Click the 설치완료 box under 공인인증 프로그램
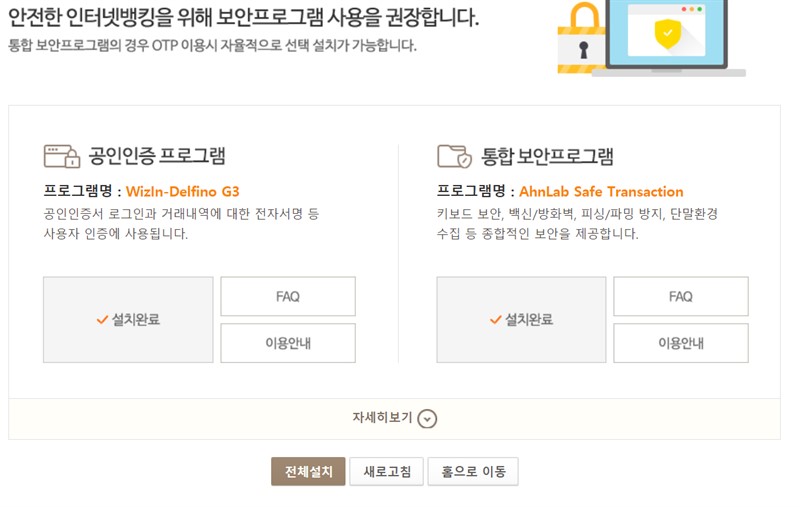 (128, 320)
